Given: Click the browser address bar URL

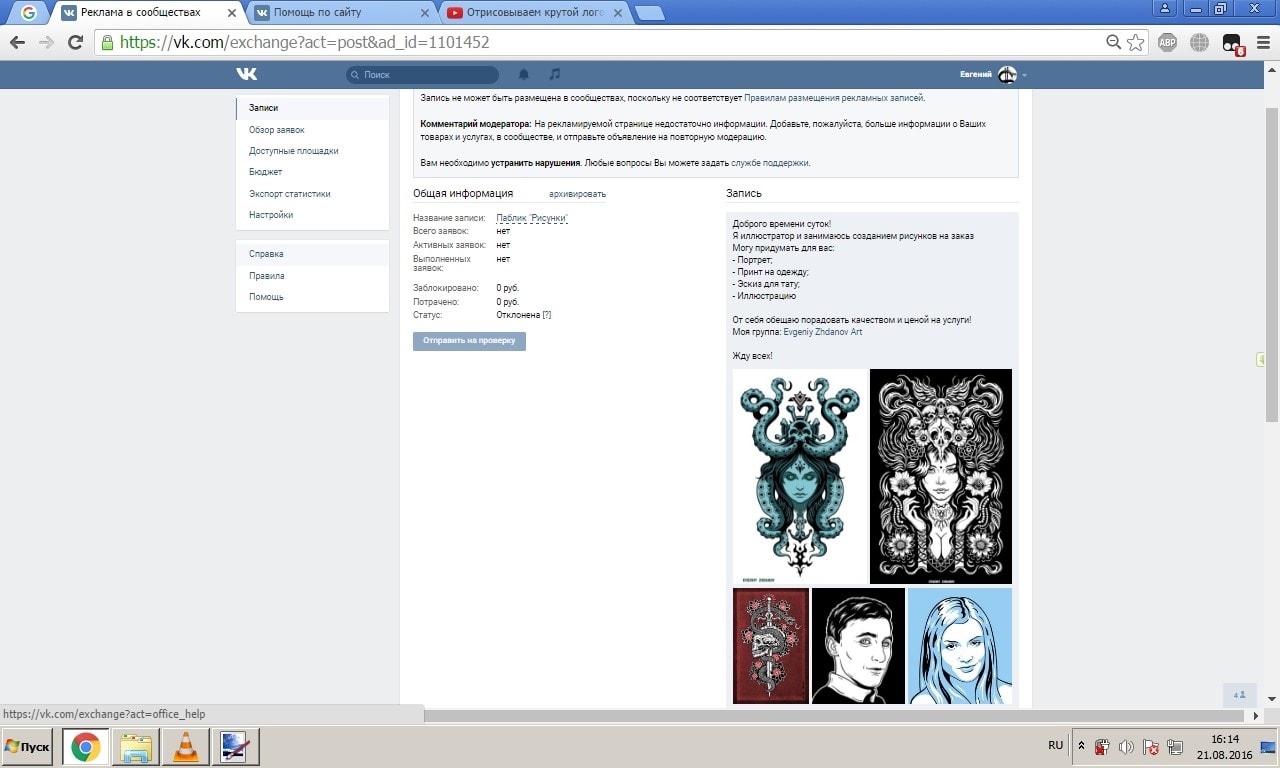Looking at the screenshot, I should click(x=304, y=42).
